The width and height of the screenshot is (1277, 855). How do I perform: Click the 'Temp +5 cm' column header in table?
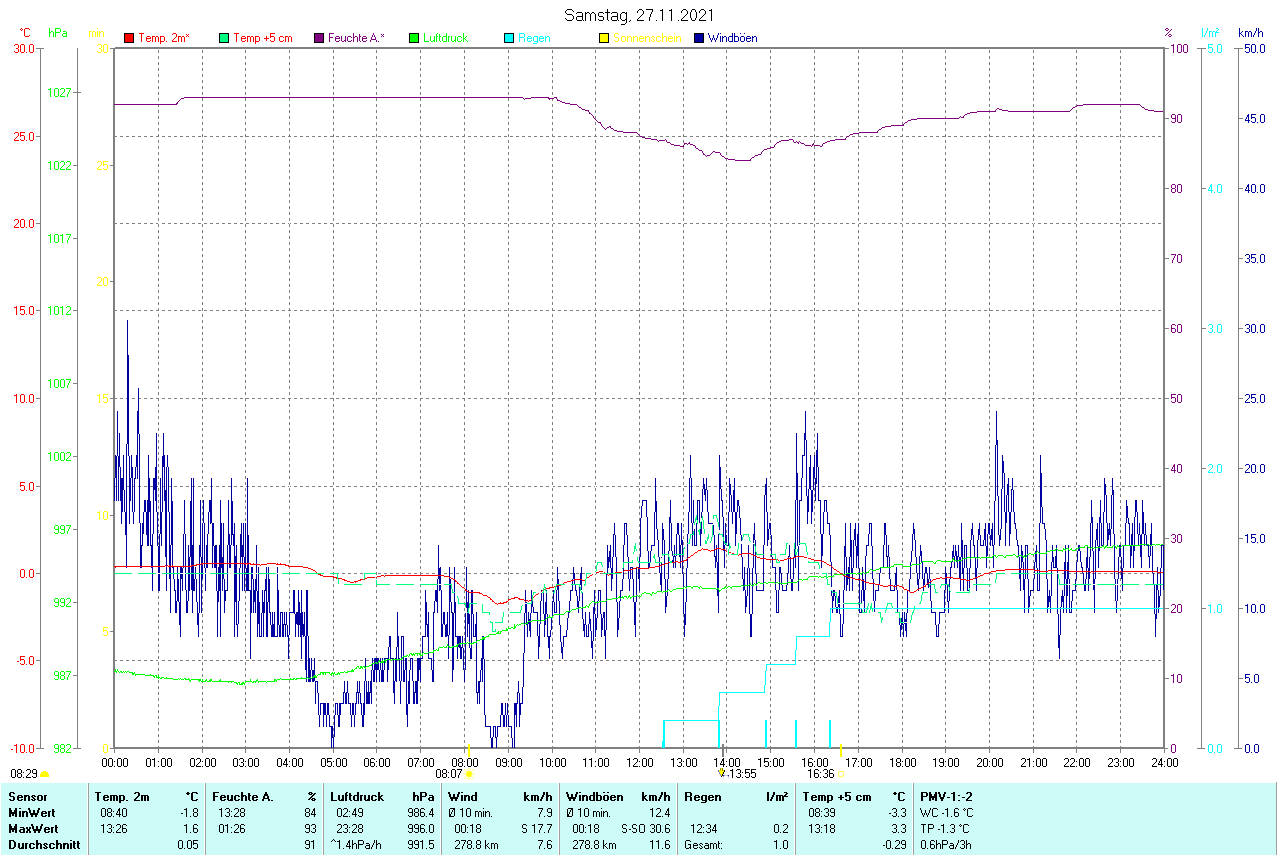(x=836, y=797)
